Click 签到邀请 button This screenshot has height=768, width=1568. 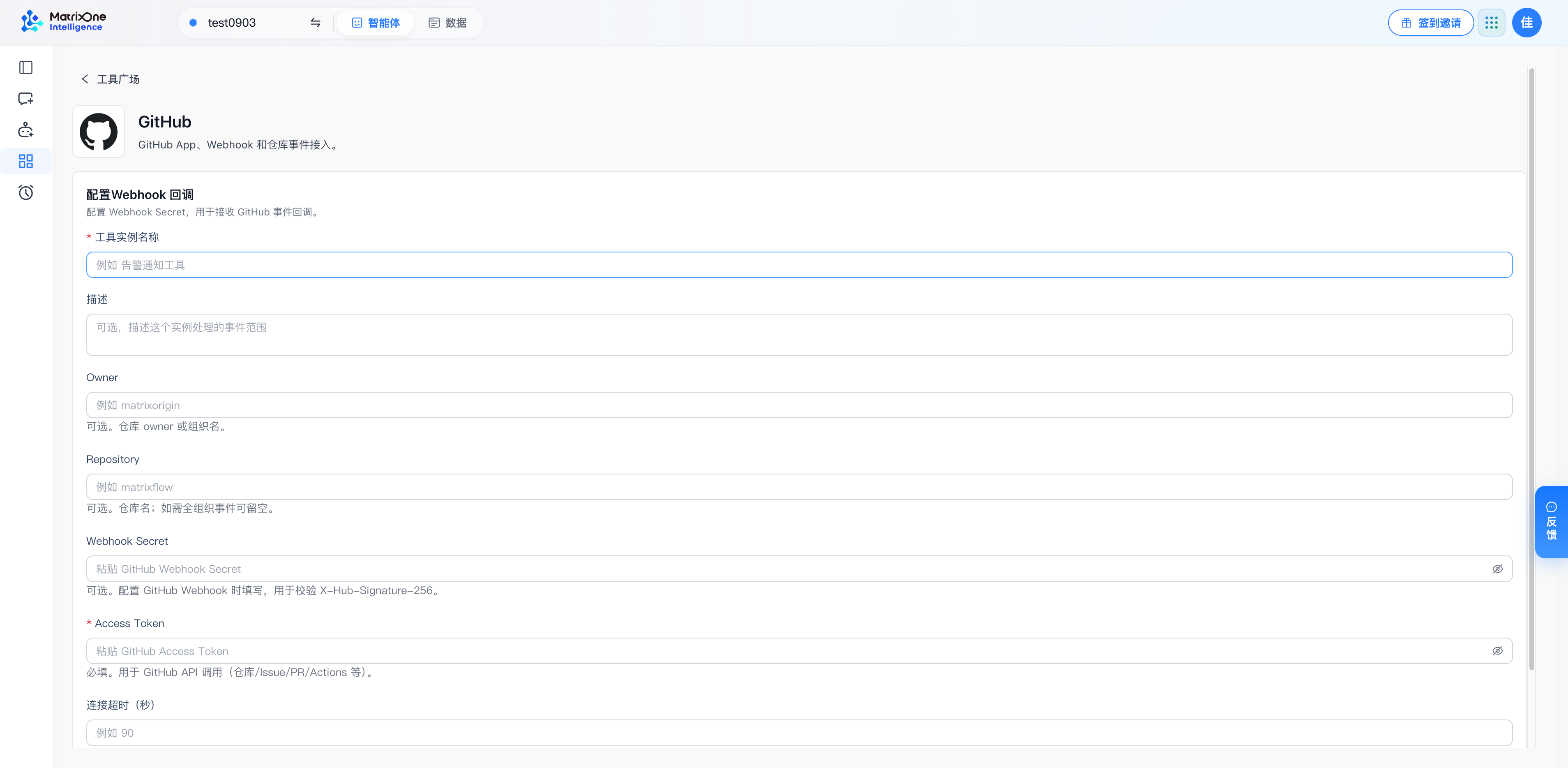point(1430,23)
